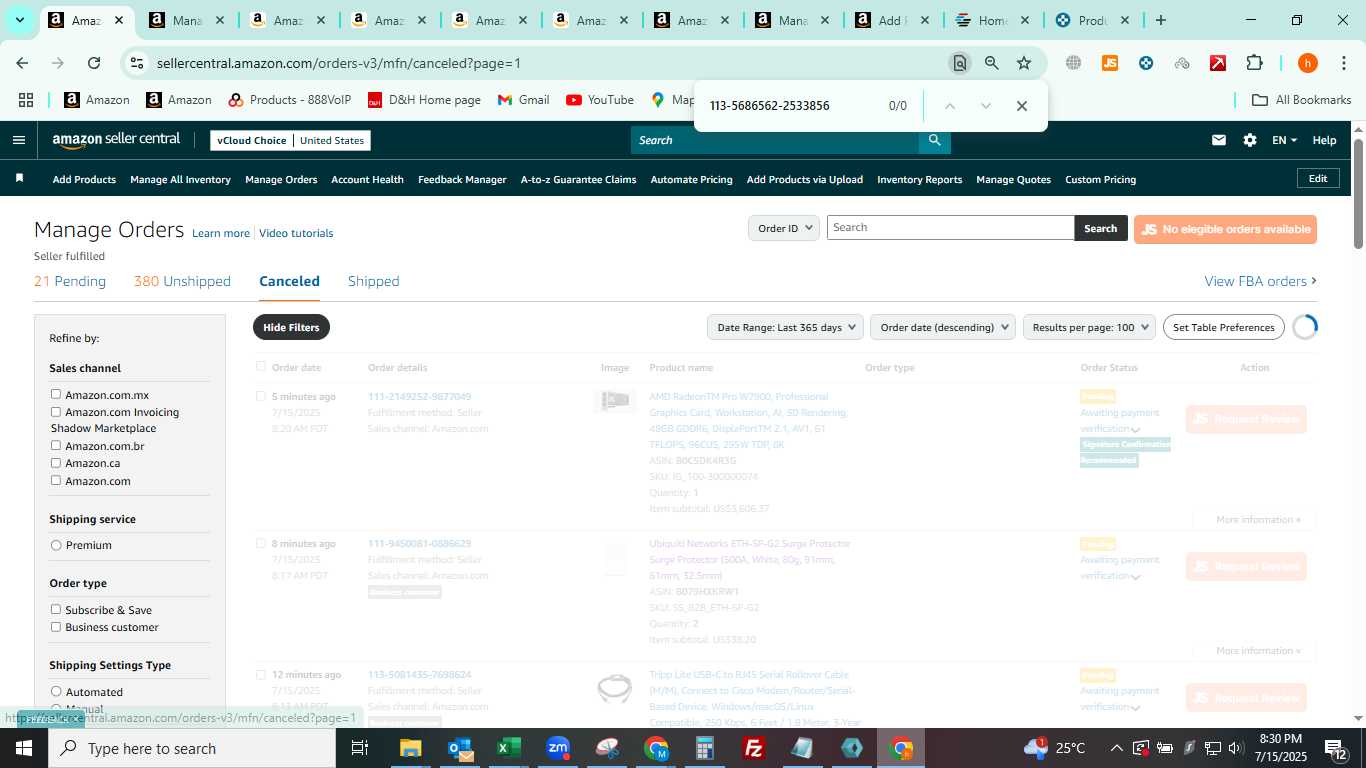Switch to the Unshipped orders tab
The height and width of the screenshot is (768, 1366).
(182, 281)
